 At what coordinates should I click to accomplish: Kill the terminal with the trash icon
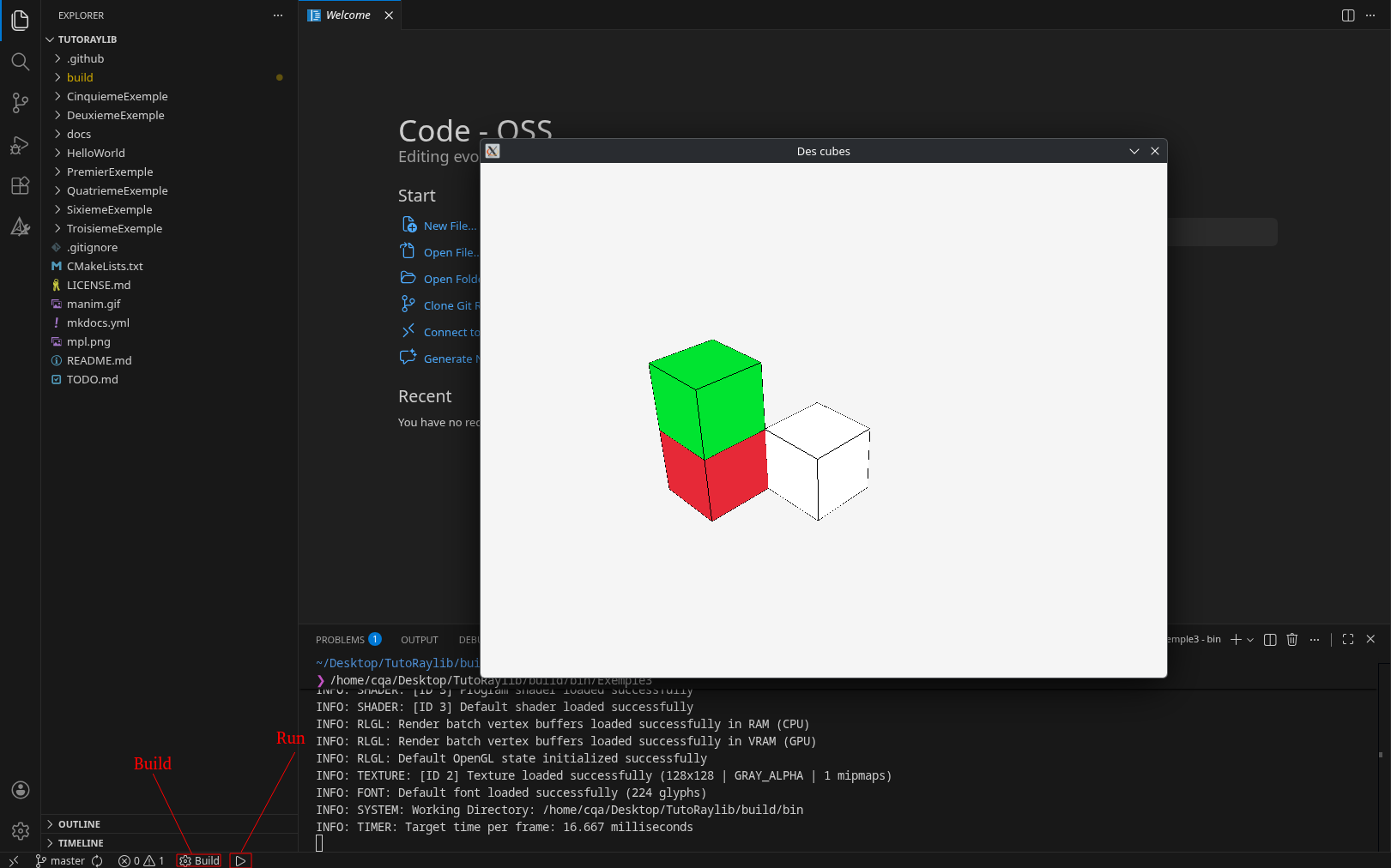(1292, 640)
